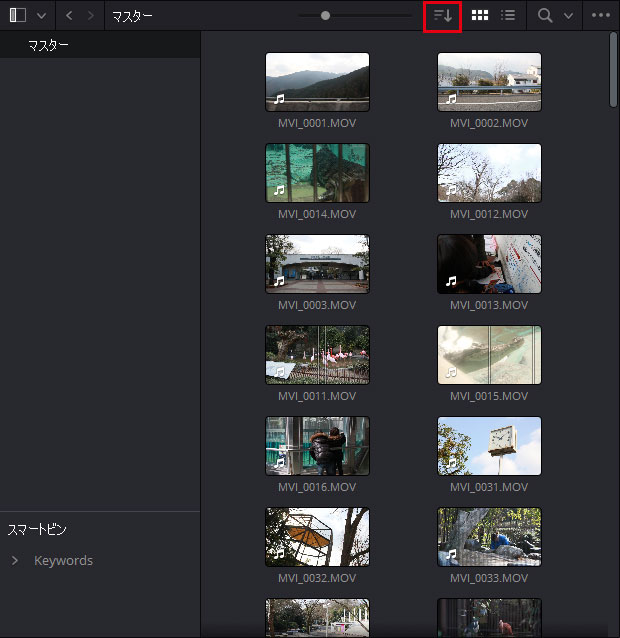
Task: Switch to list view
Action: (508, 16)
